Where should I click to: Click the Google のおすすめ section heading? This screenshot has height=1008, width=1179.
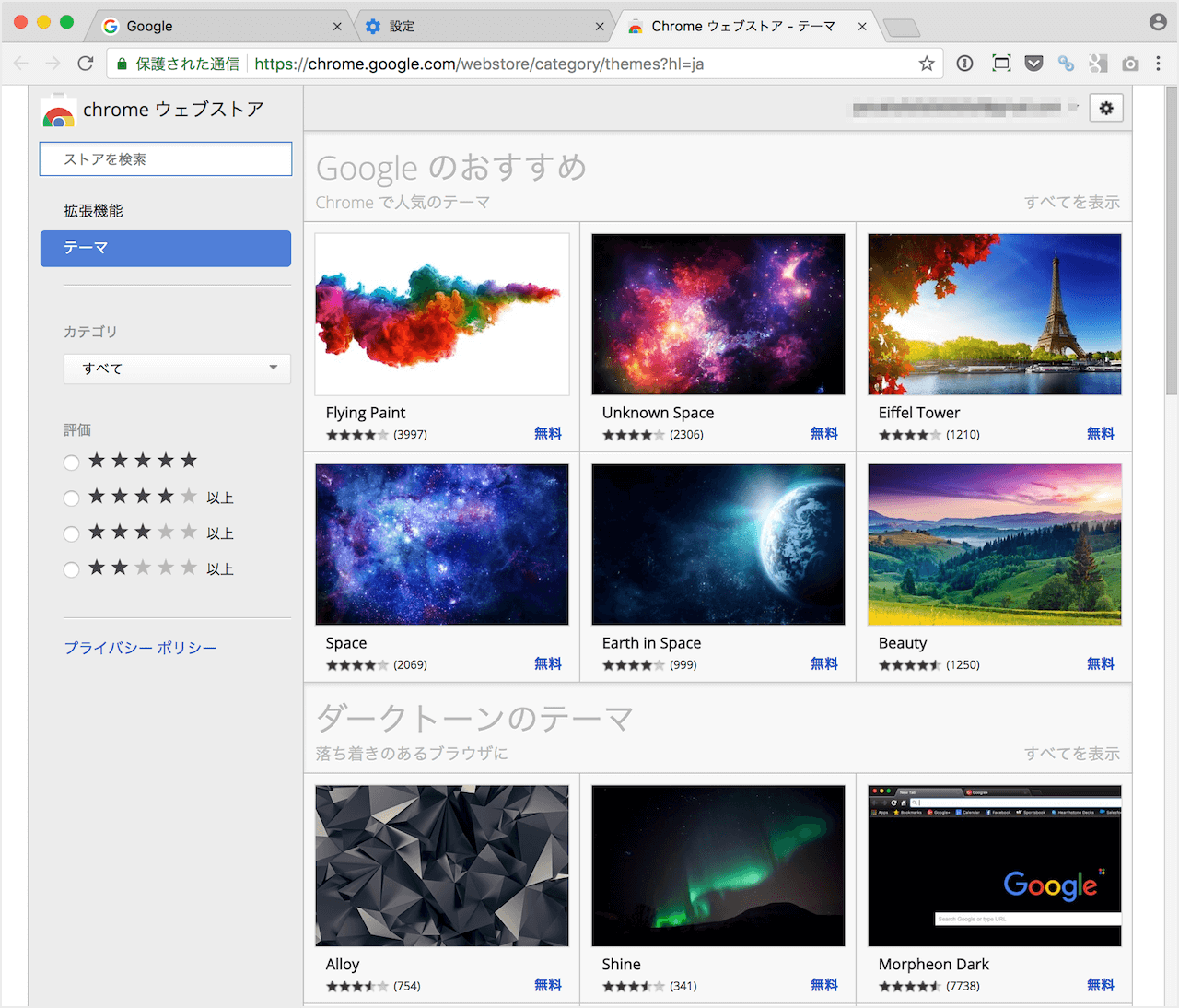pyautogui.click(x=451, y=168)
